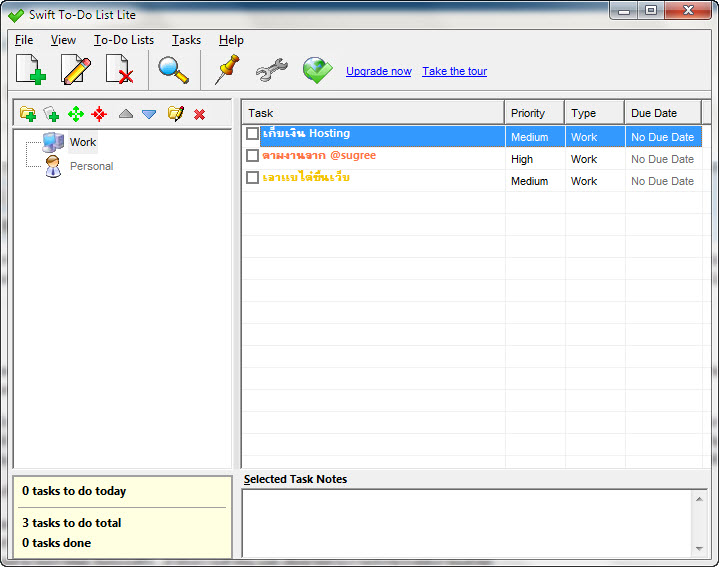
Task: Mark the third yellow task as done
Action: [252, 178]
